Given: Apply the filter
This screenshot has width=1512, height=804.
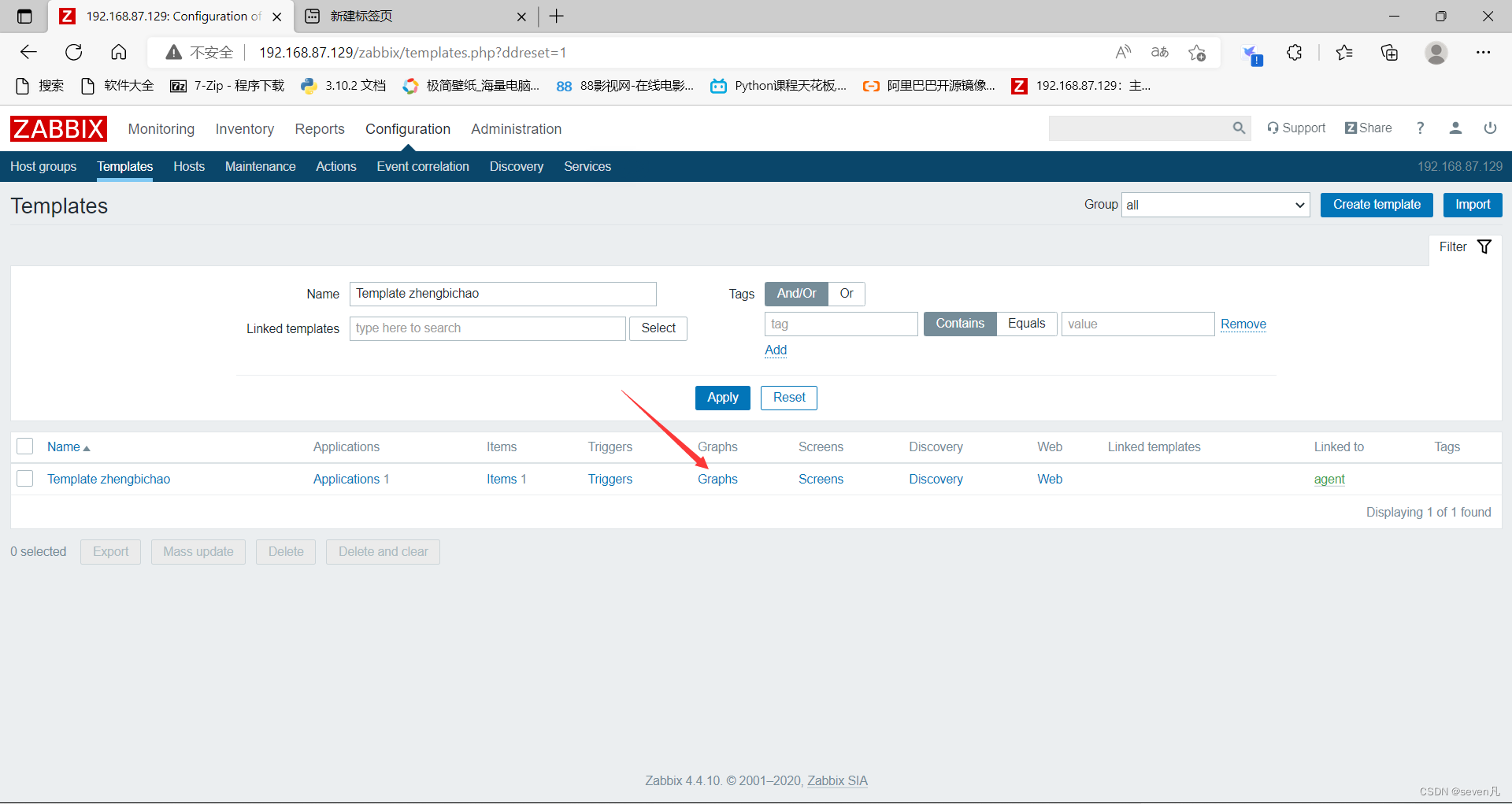Looking at the screenshot, I should [x=723, y=398].
